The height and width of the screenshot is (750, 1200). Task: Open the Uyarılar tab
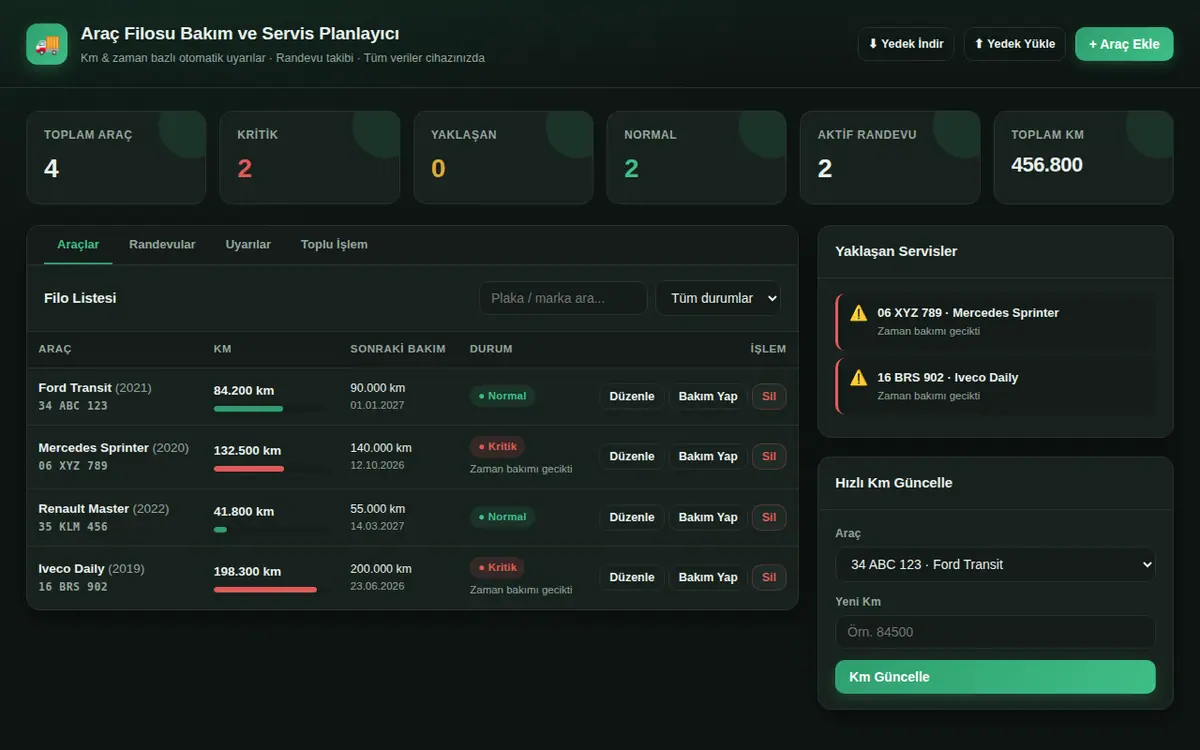tap(248, 245)
